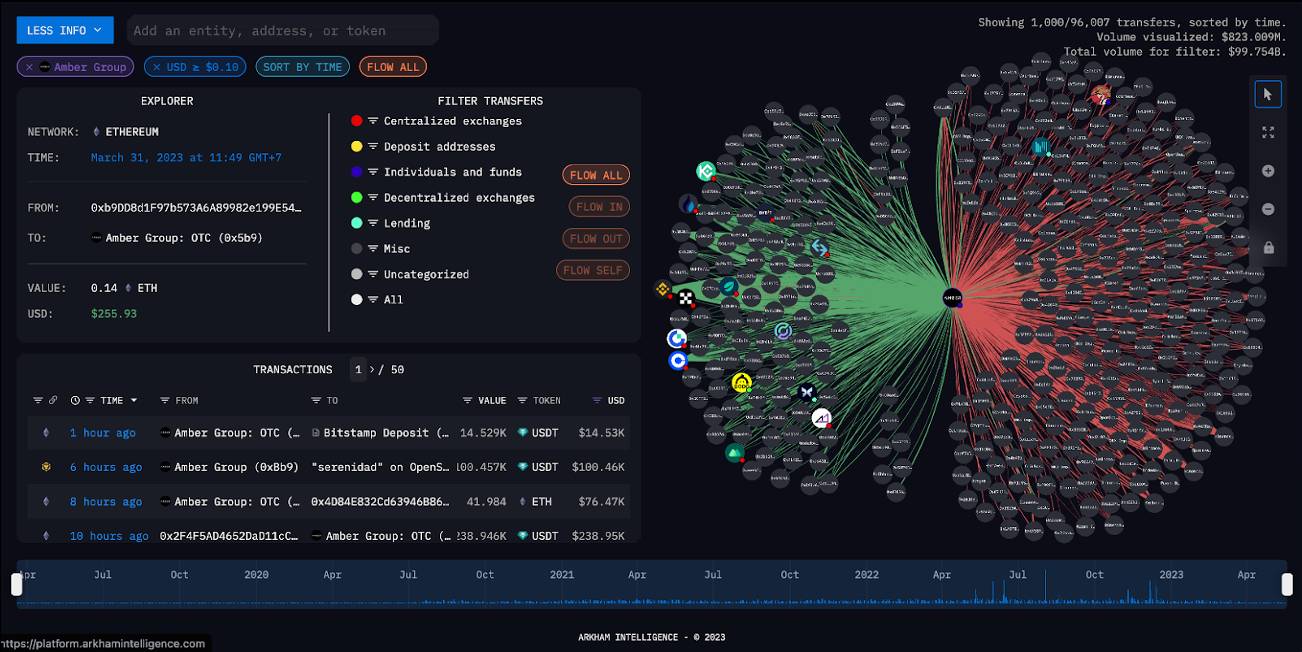
Task: Remove the USD ≥ $0.10 filter chip
Action: [156, 67]
